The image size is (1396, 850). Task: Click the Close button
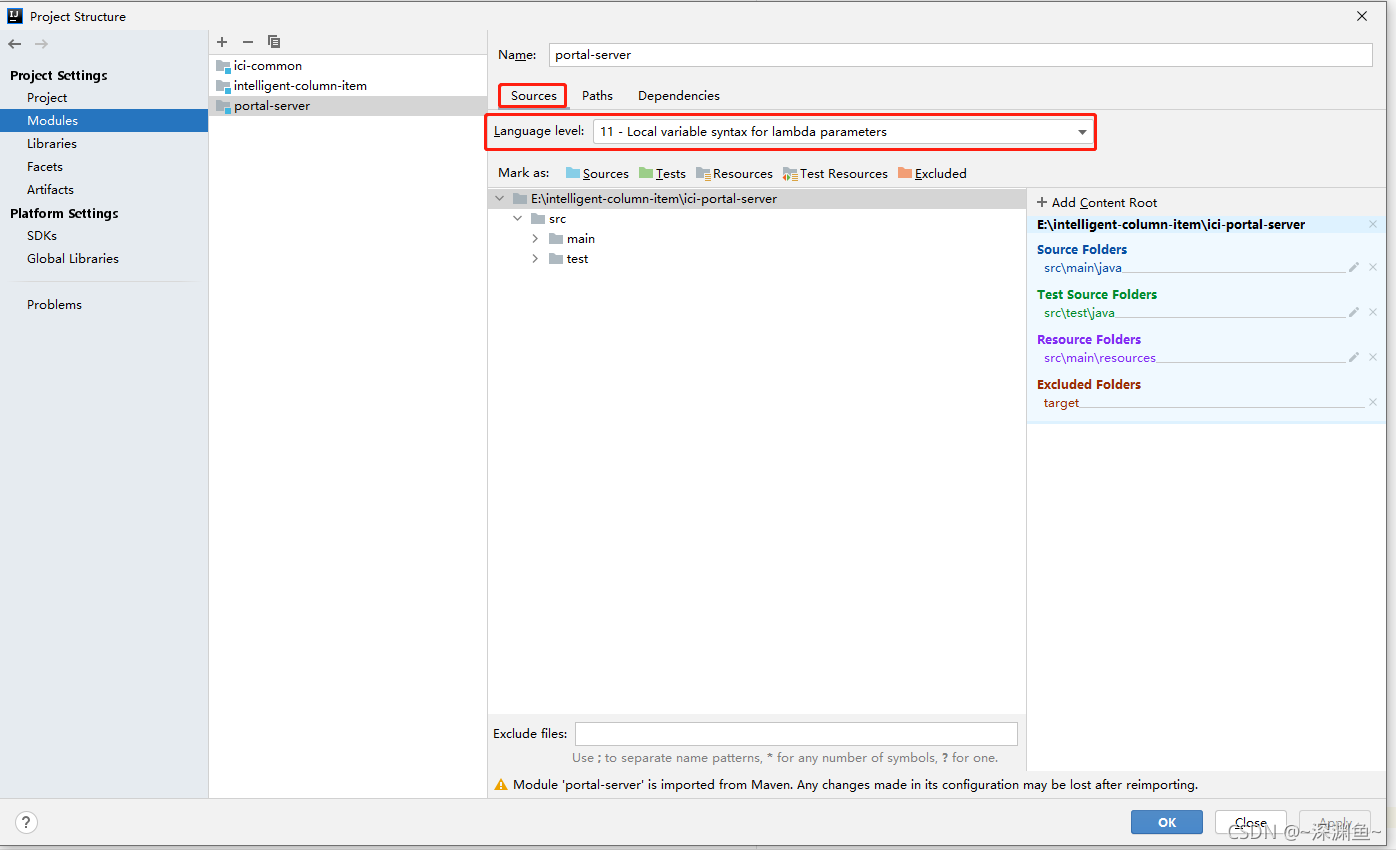[x=1251, y=822]
